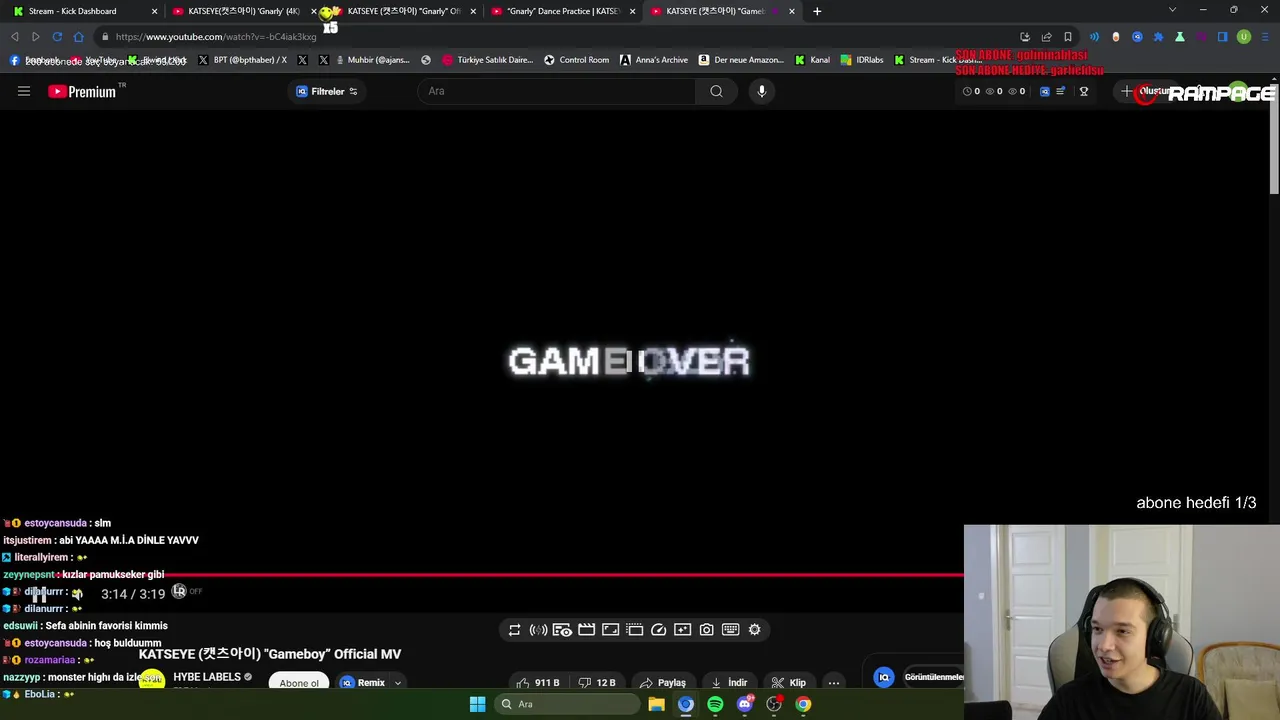Go to browser home page icon
Viewport: 1280px width, 720px height.
(x=79, y=37)
